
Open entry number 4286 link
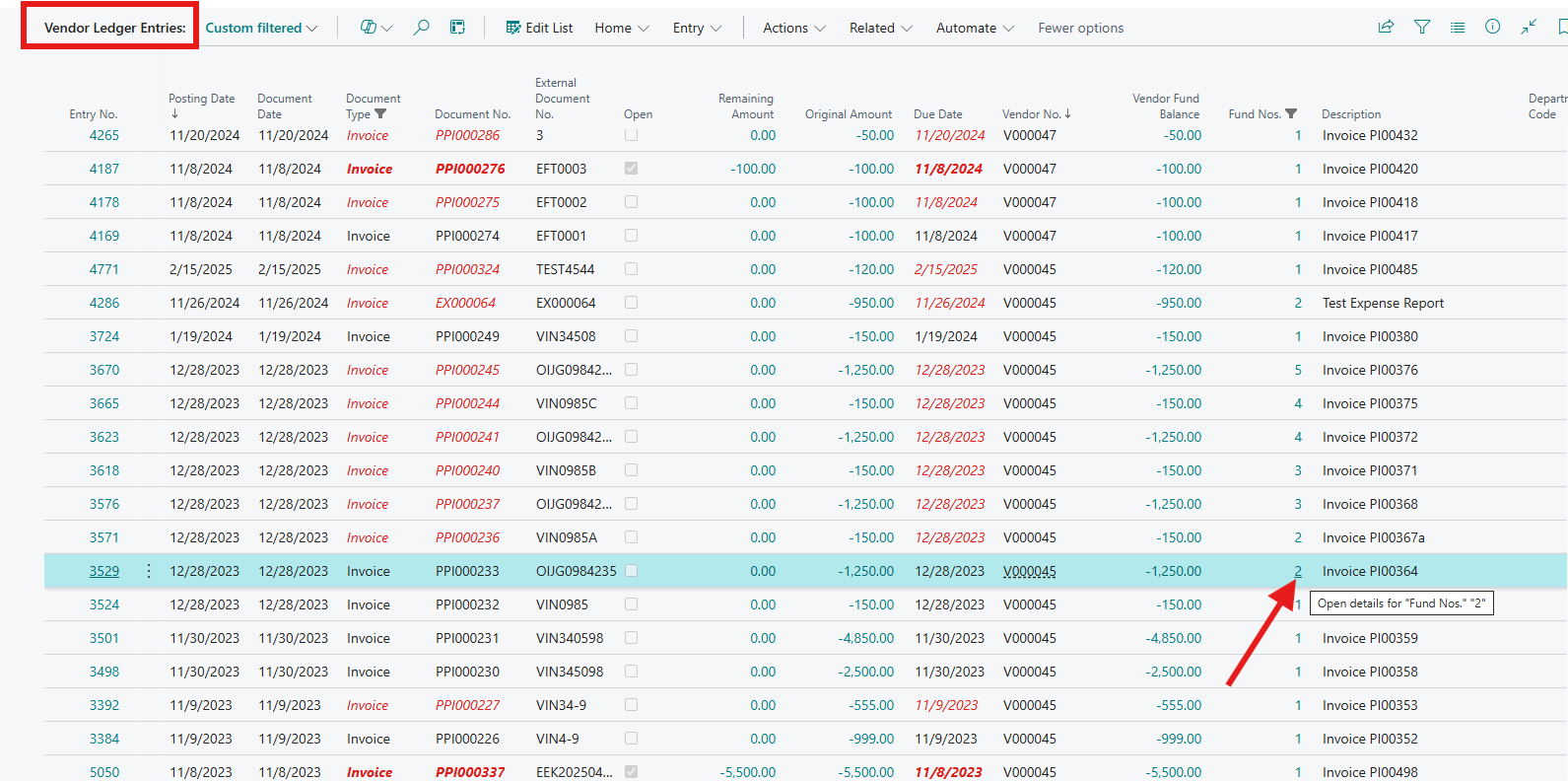(x=104, y=303)
